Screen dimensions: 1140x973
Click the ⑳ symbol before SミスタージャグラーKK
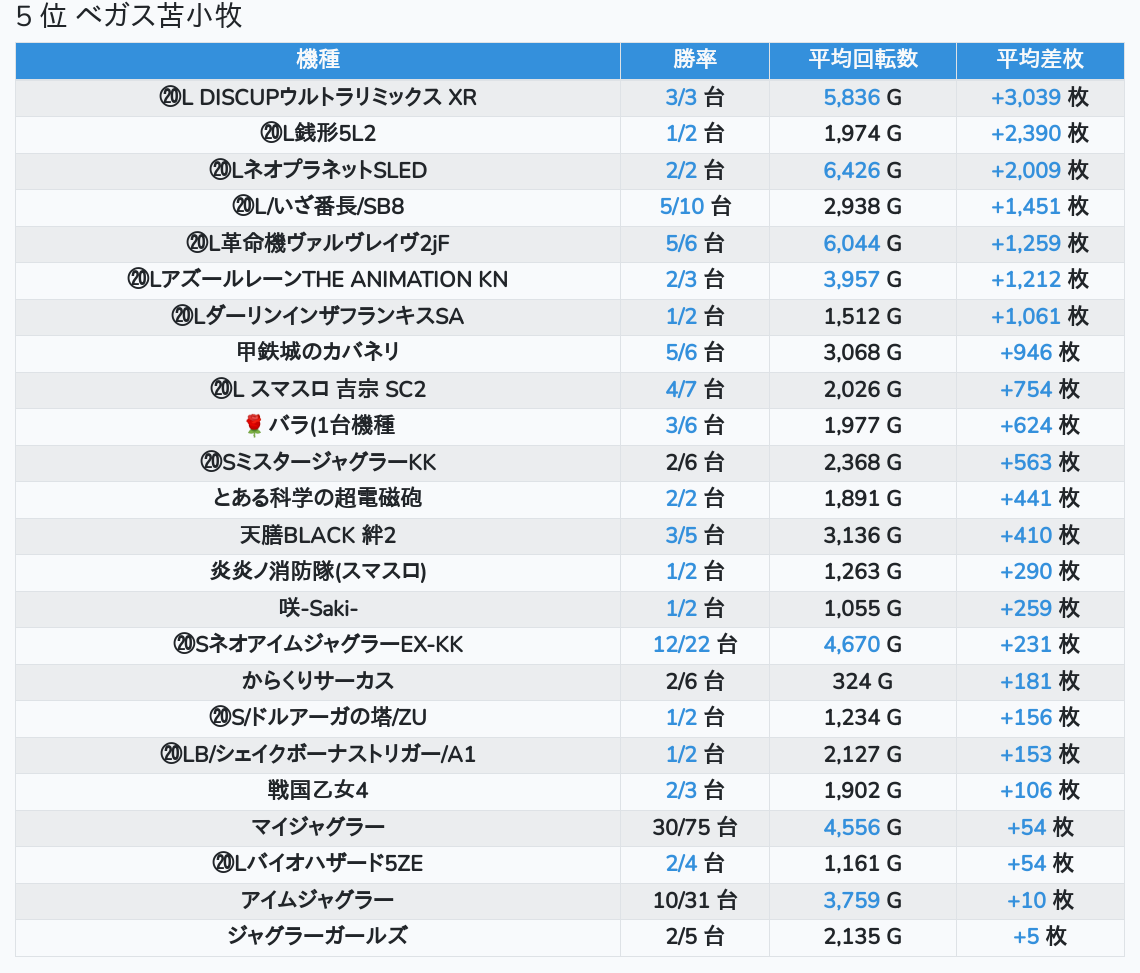coord(210,462)
